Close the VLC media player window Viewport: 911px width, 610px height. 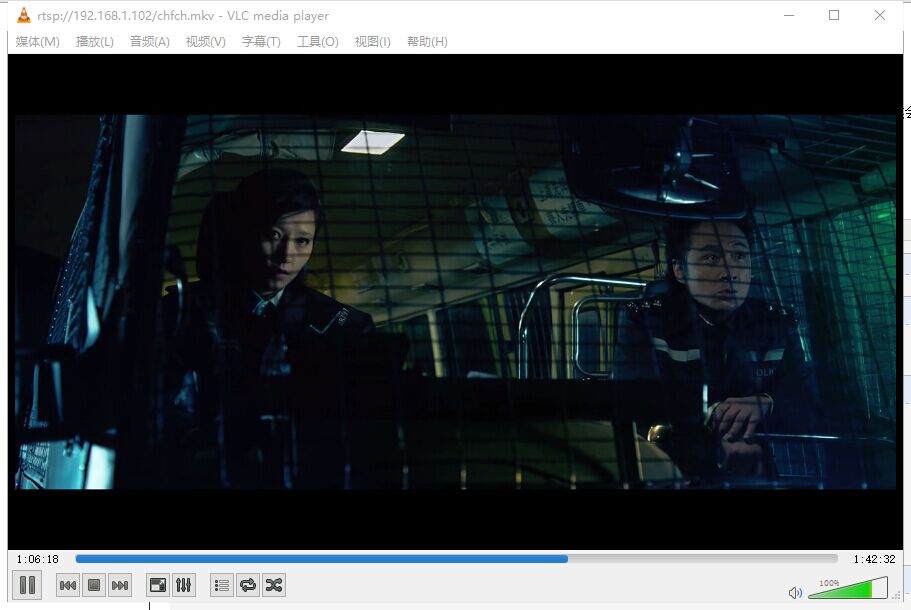point(880,15)
